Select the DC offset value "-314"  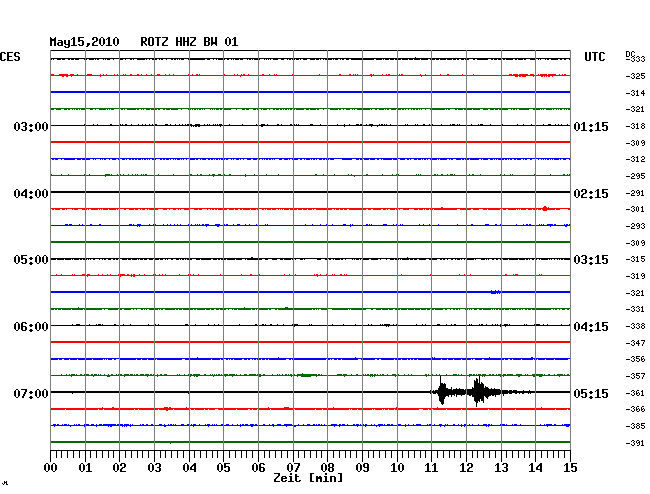635,93
